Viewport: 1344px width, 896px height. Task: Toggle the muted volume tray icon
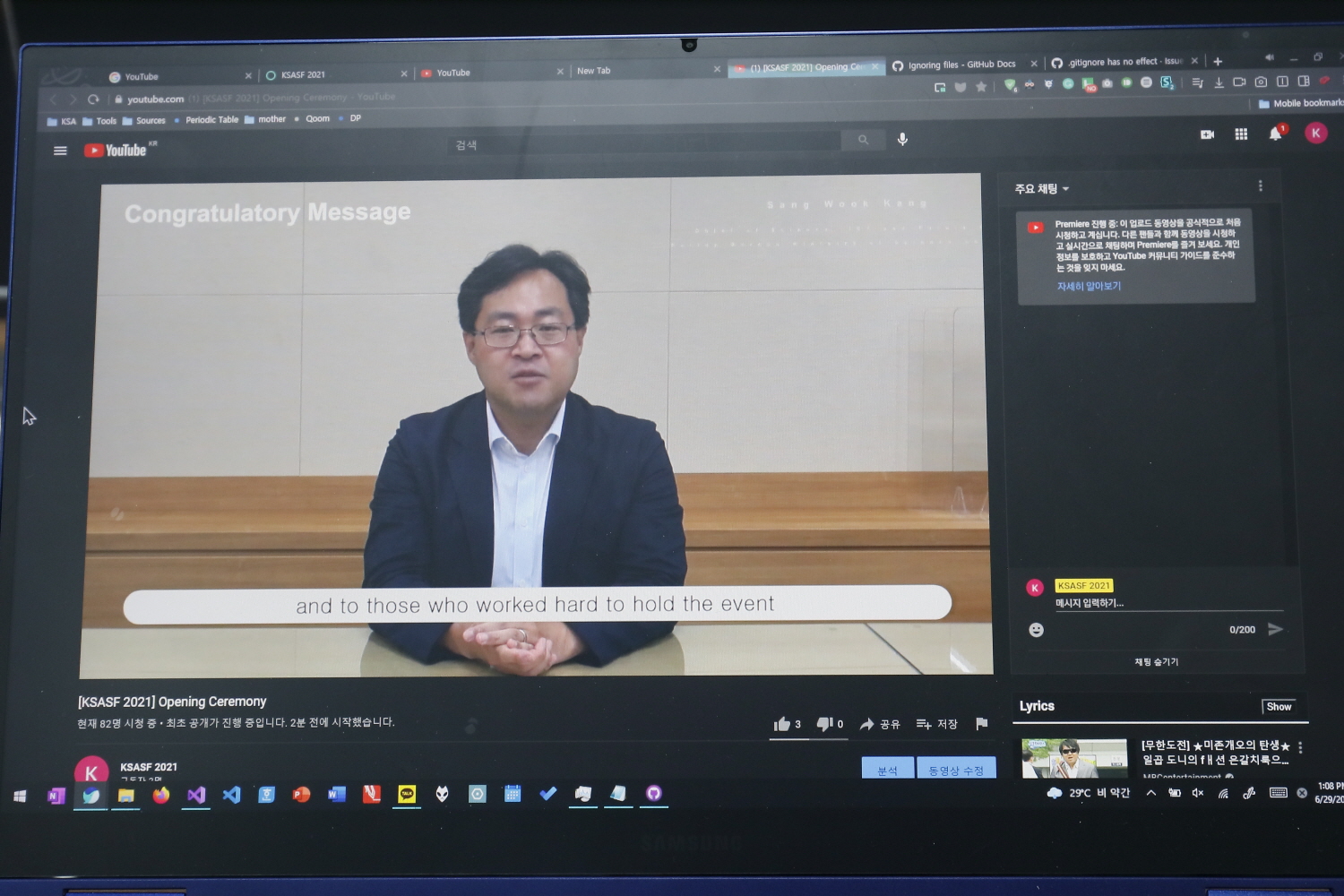click(x=1197, y=793)
